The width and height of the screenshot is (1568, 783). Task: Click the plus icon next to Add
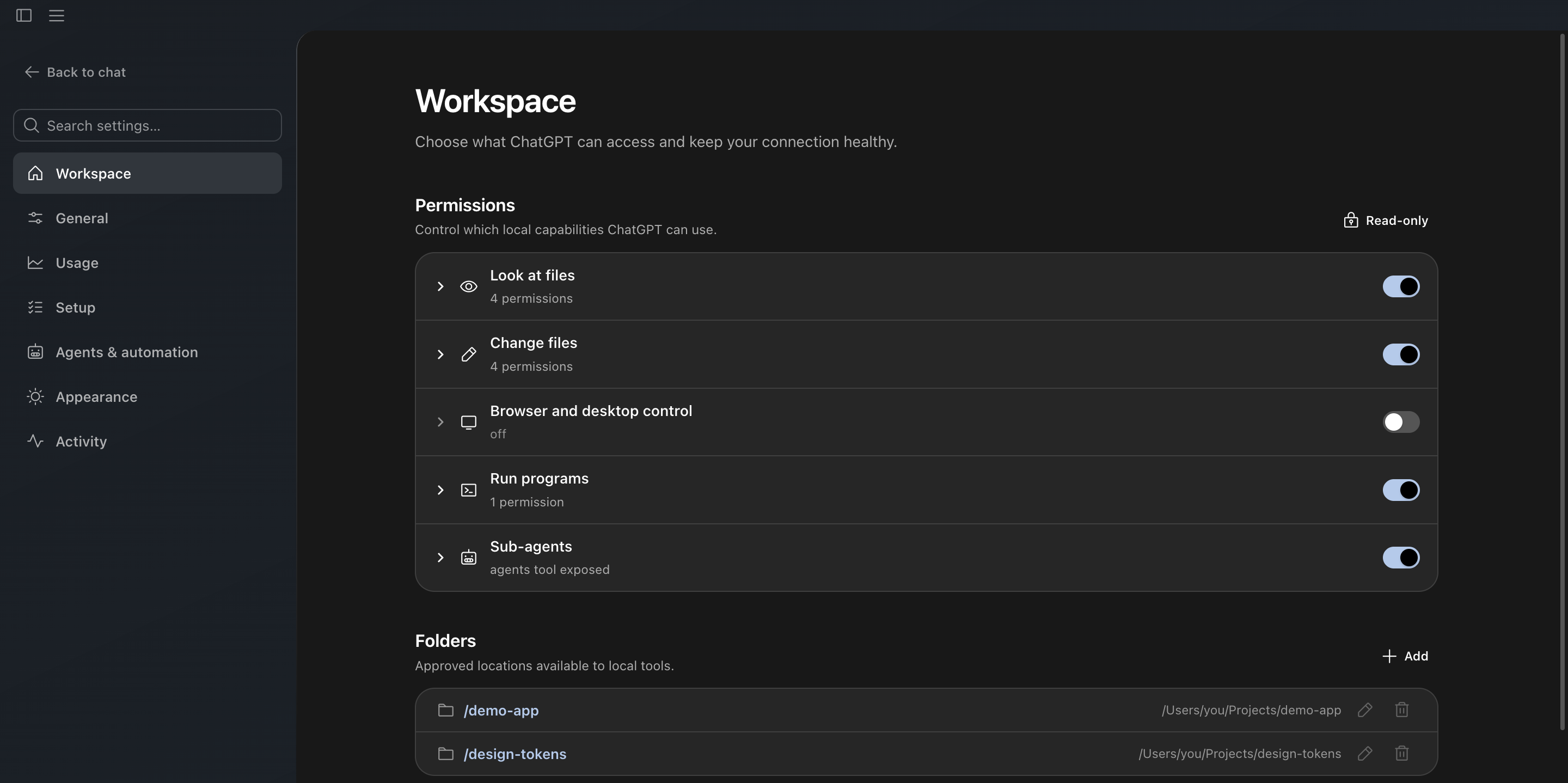coord(1389,656)
